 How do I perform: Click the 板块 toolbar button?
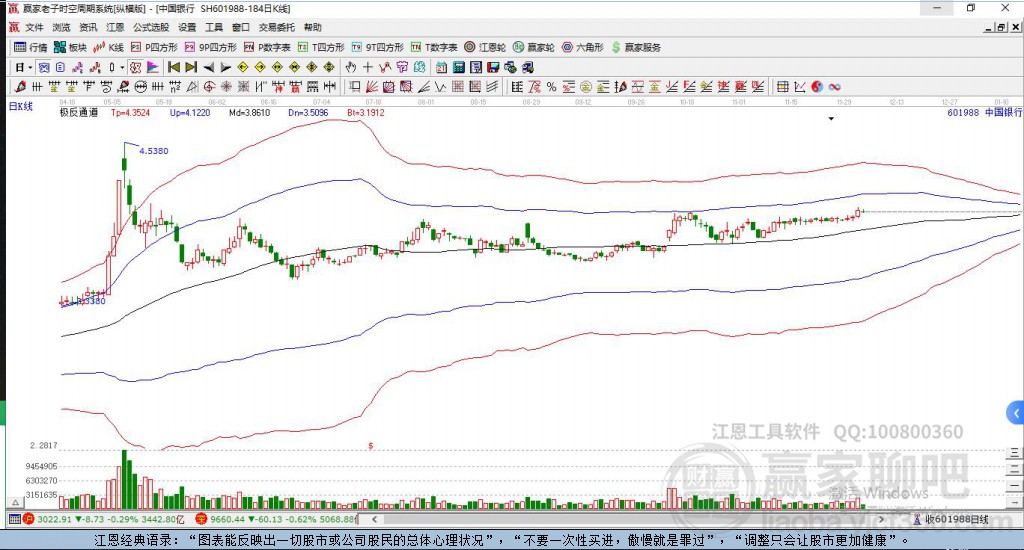pos(71,47)
